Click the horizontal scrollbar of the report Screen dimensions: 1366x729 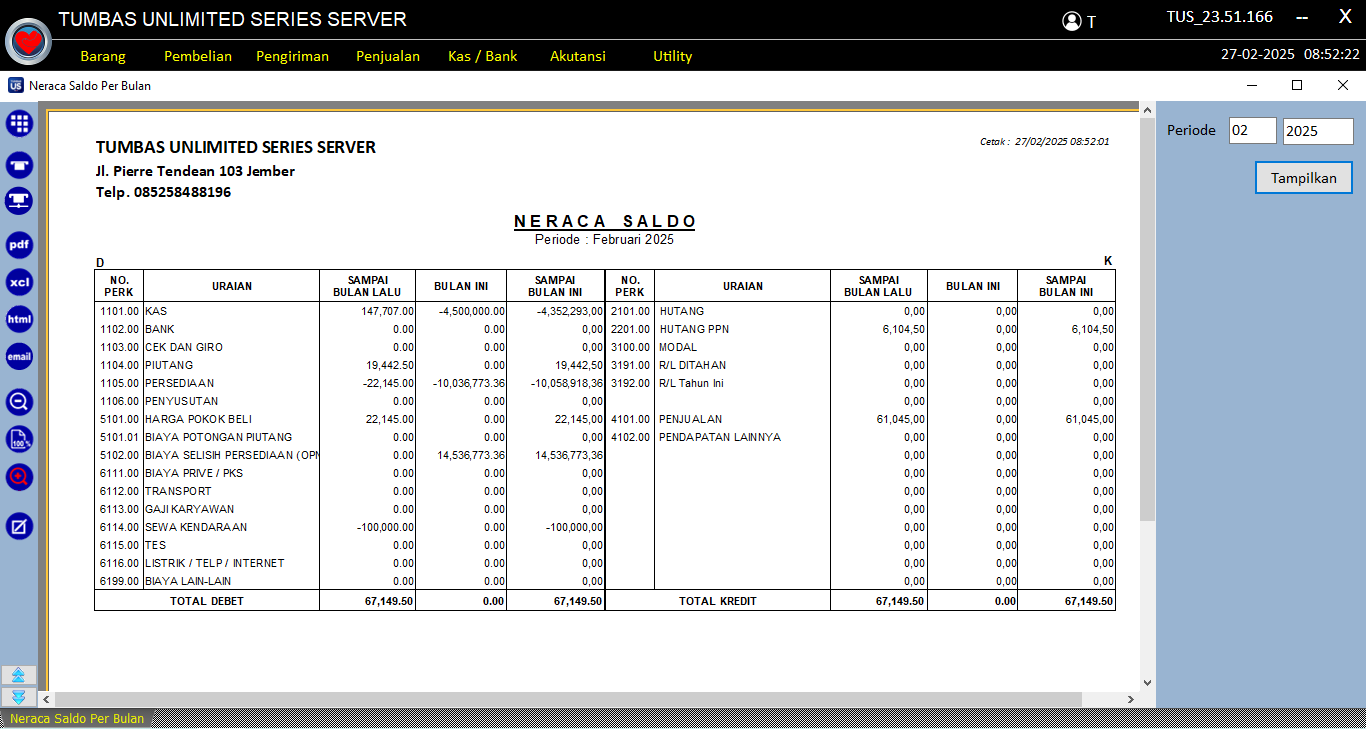(568, 699)
